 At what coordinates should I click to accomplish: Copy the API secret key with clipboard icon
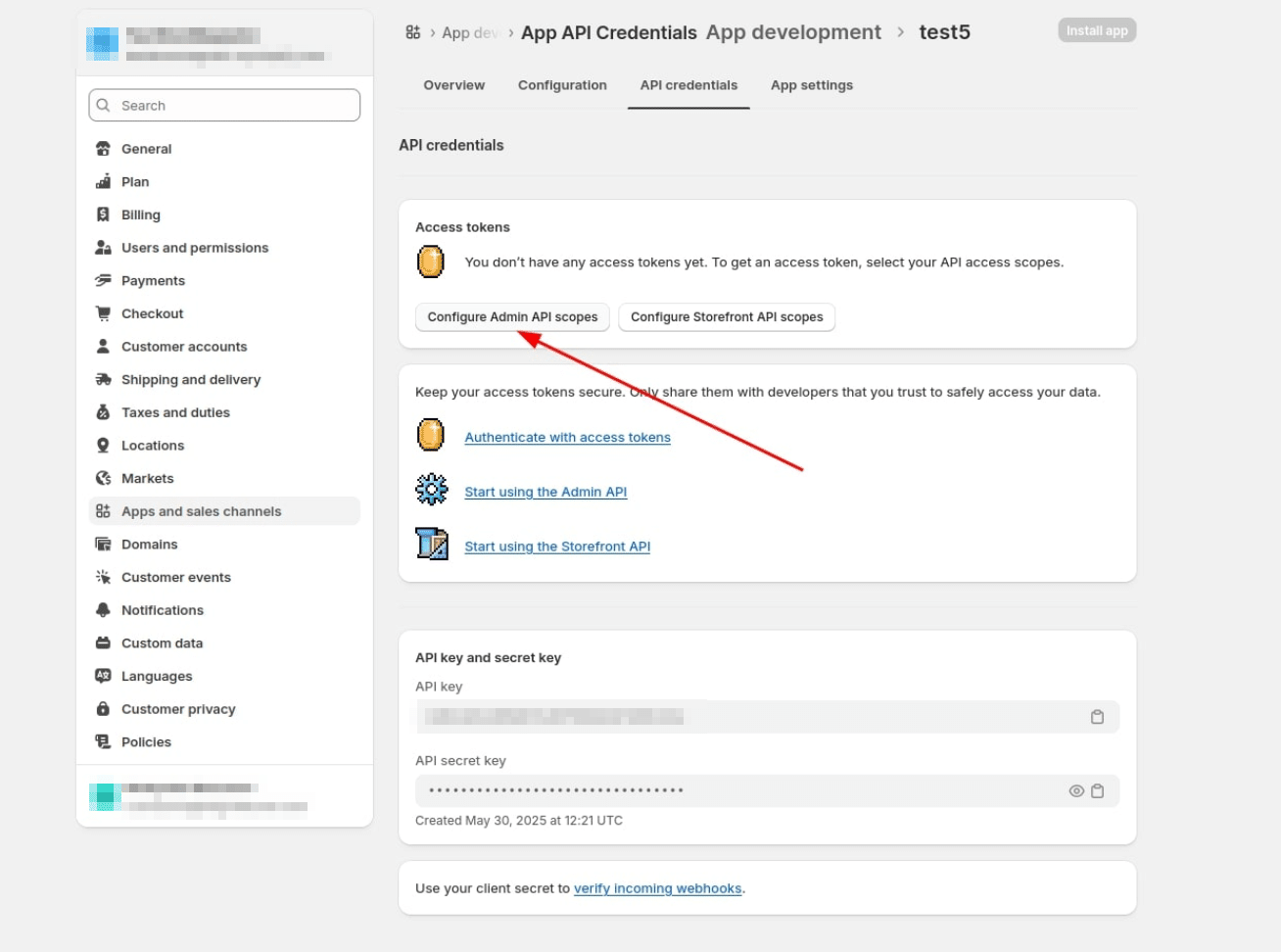[1097, 791]
